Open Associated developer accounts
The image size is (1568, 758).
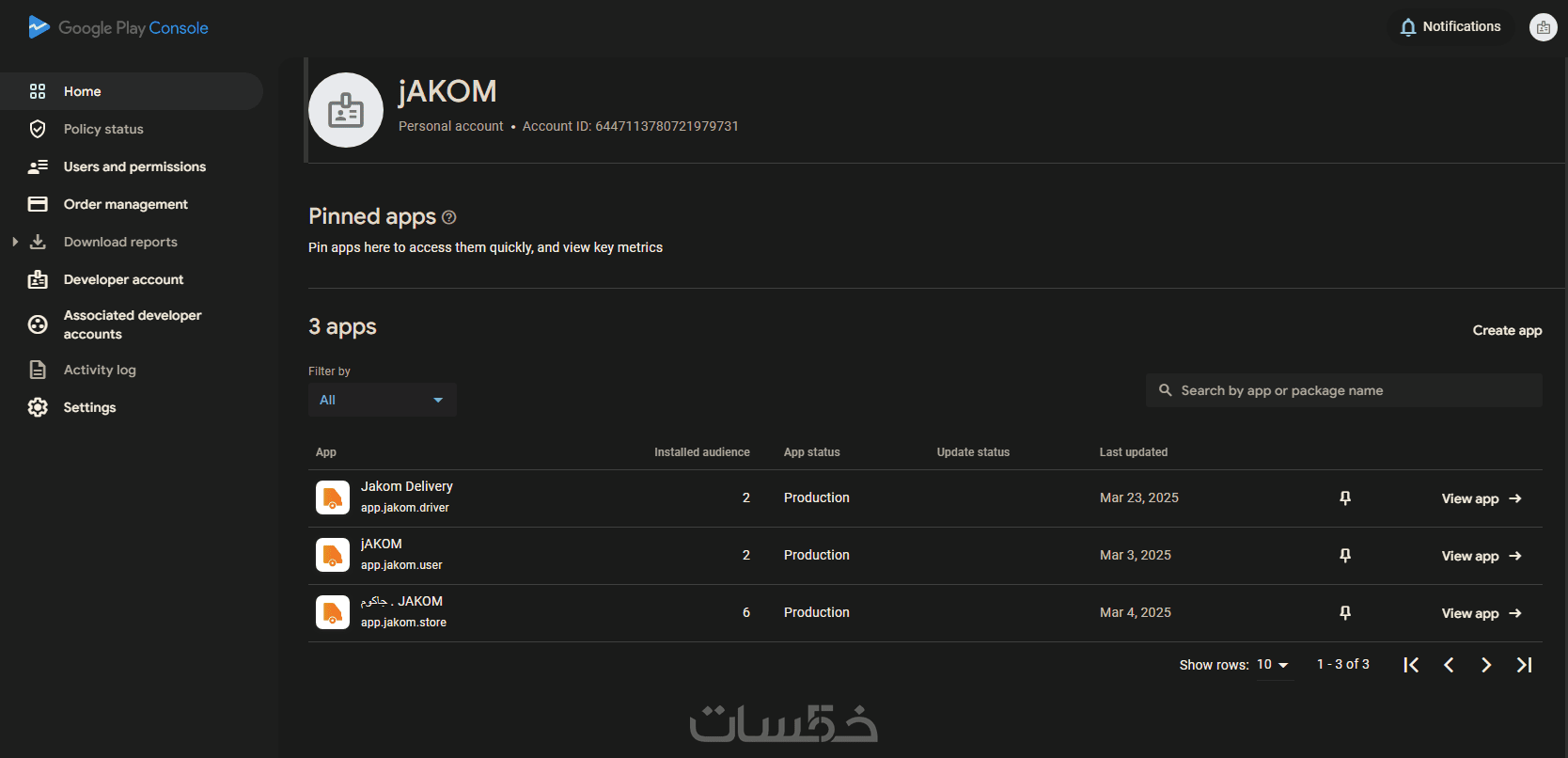132,324
